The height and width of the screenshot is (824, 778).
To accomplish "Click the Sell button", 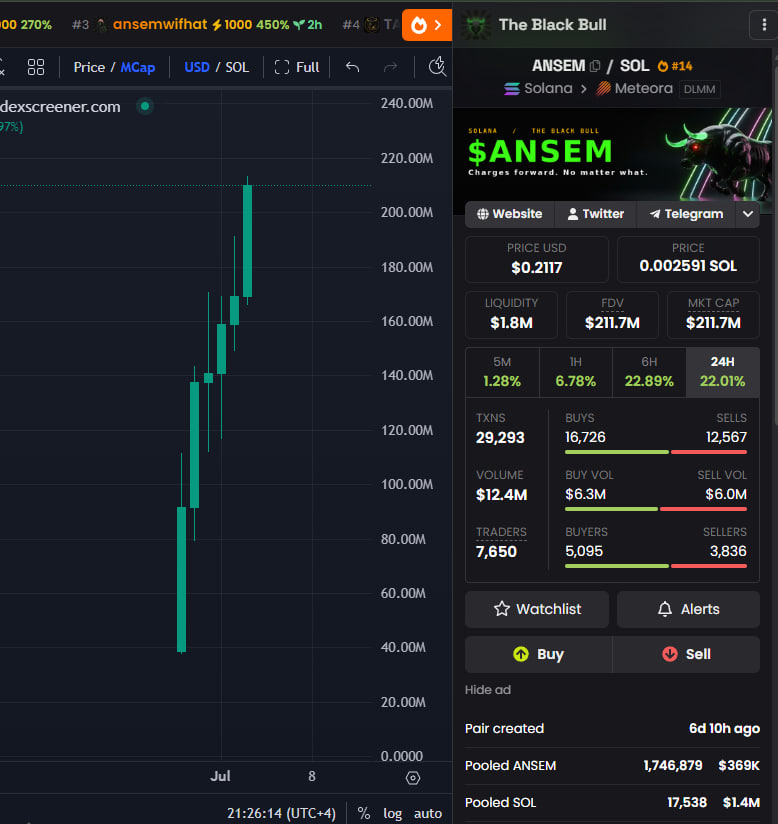I will click(687, 654).
